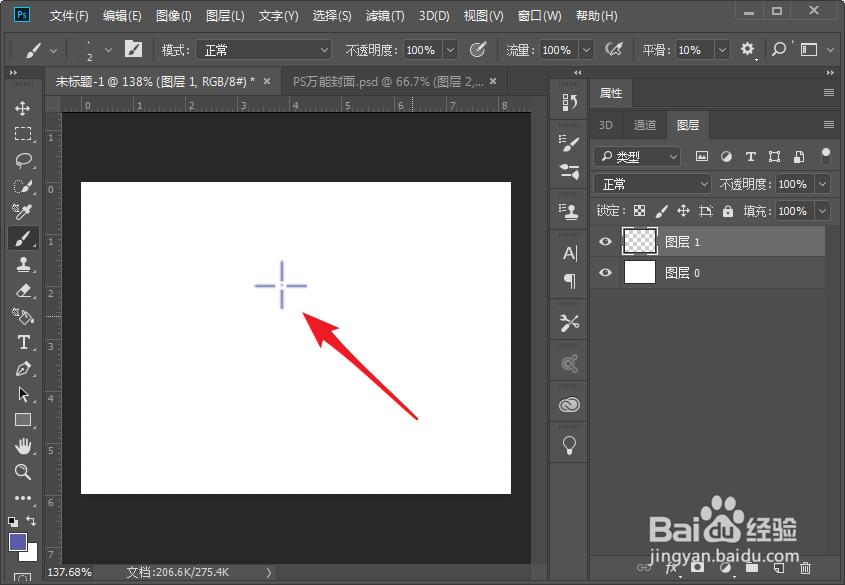
Task: Open the 窗口(W) menu
Action: click(539, 16)
